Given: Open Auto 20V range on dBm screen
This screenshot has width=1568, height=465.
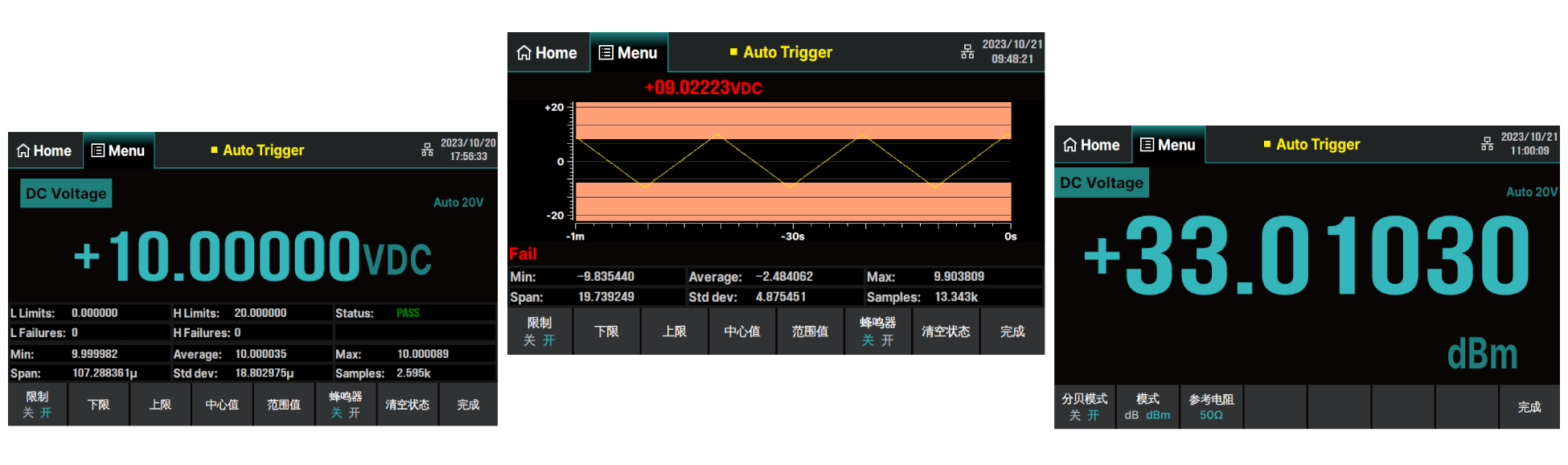Looking at the screenshot, I should tap(1531, 192).
